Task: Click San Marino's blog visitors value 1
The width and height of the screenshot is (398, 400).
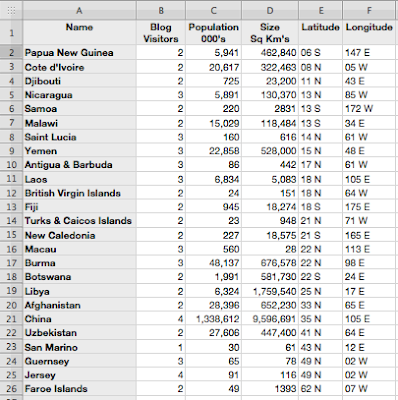Action: [x=161, y=347]
